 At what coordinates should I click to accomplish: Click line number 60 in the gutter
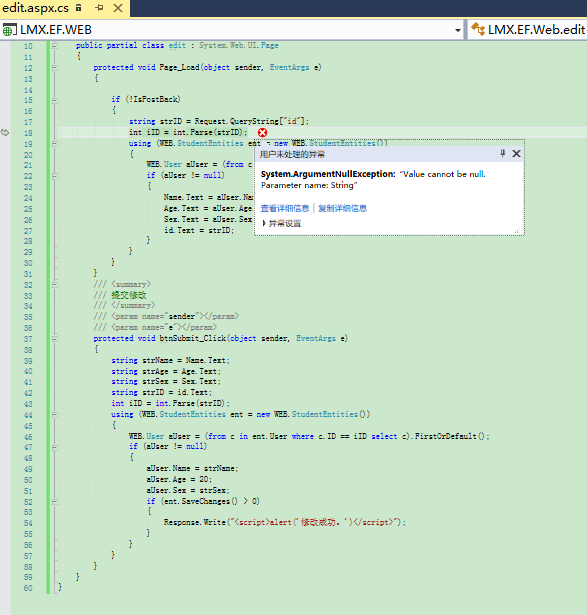coord(28,588)
